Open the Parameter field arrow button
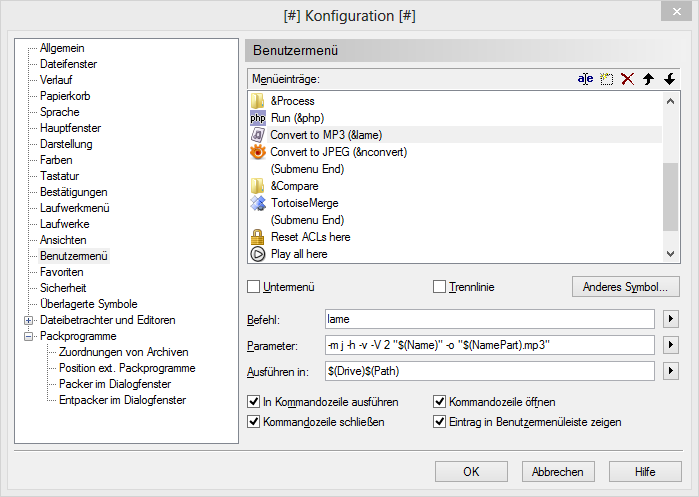699x497 pixels. (670, 345)
